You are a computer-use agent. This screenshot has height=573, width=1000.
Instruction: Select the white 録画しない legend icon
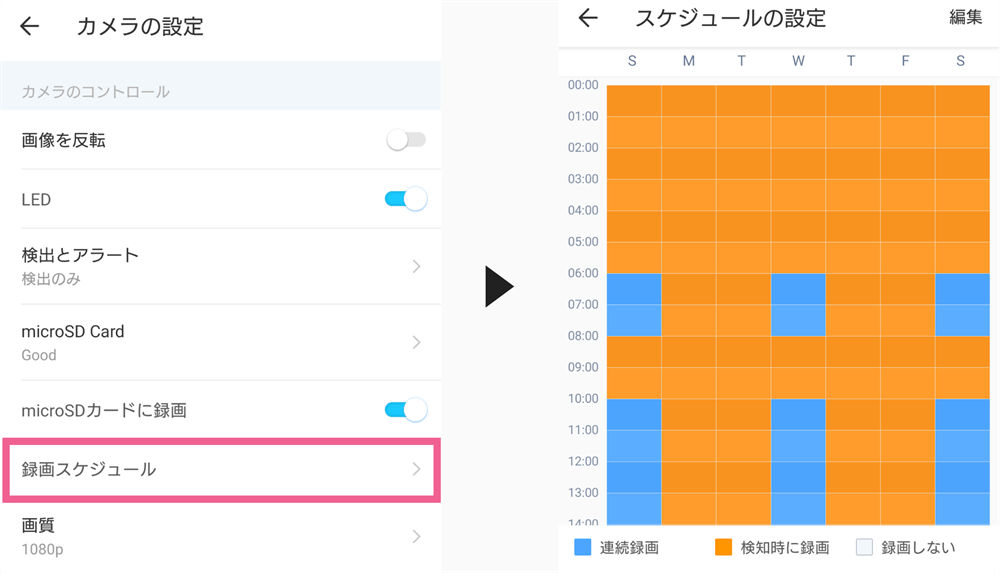click(x=864, y=547)
